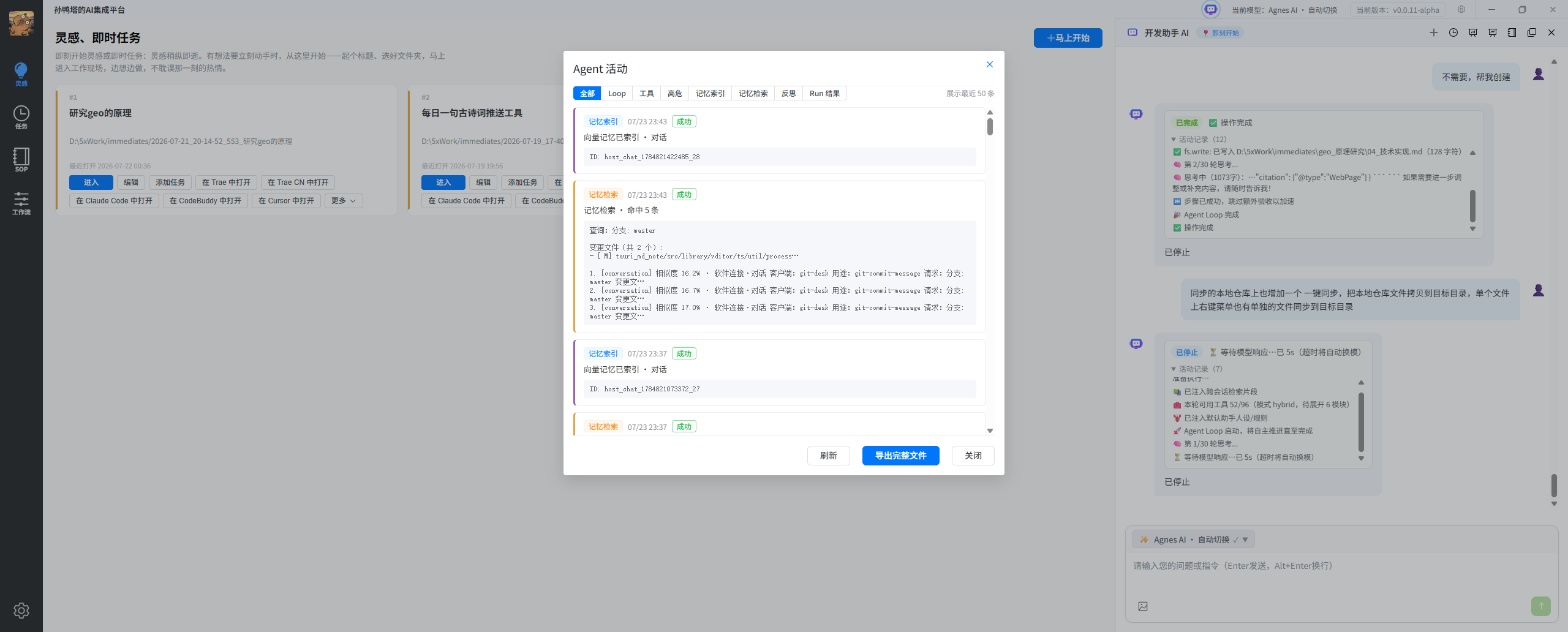The width and height of the screenshot is (1568, 632).
Task: Click the 当前版本: v0.0.11-alpha badge
Action: pyautogui.click(x=1398, y=10)
